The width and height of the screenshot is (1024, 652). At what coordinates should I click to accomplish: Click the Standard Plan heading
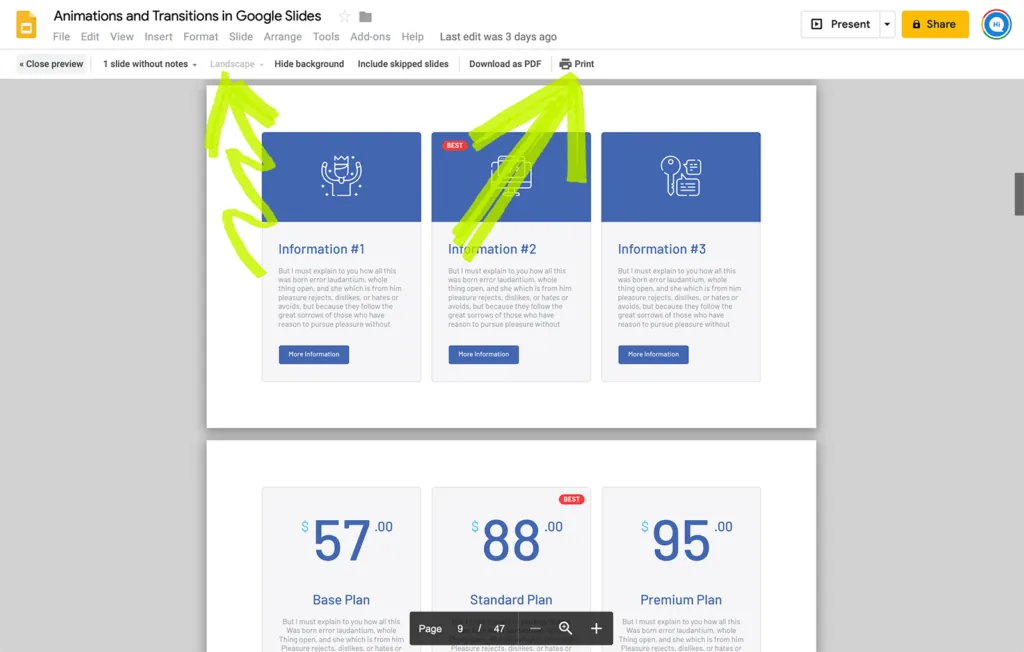click(511, 600)
